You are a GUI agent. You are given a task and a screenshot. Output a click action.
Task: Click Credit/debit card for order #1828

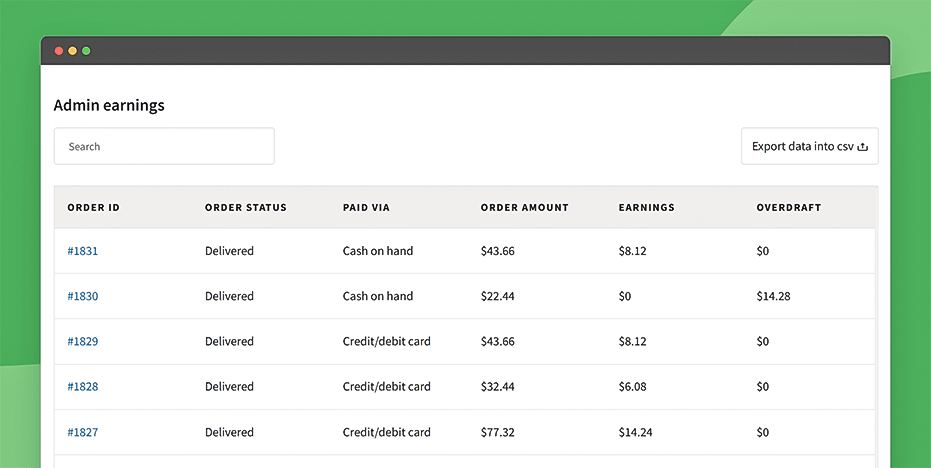tap(387, 387)
